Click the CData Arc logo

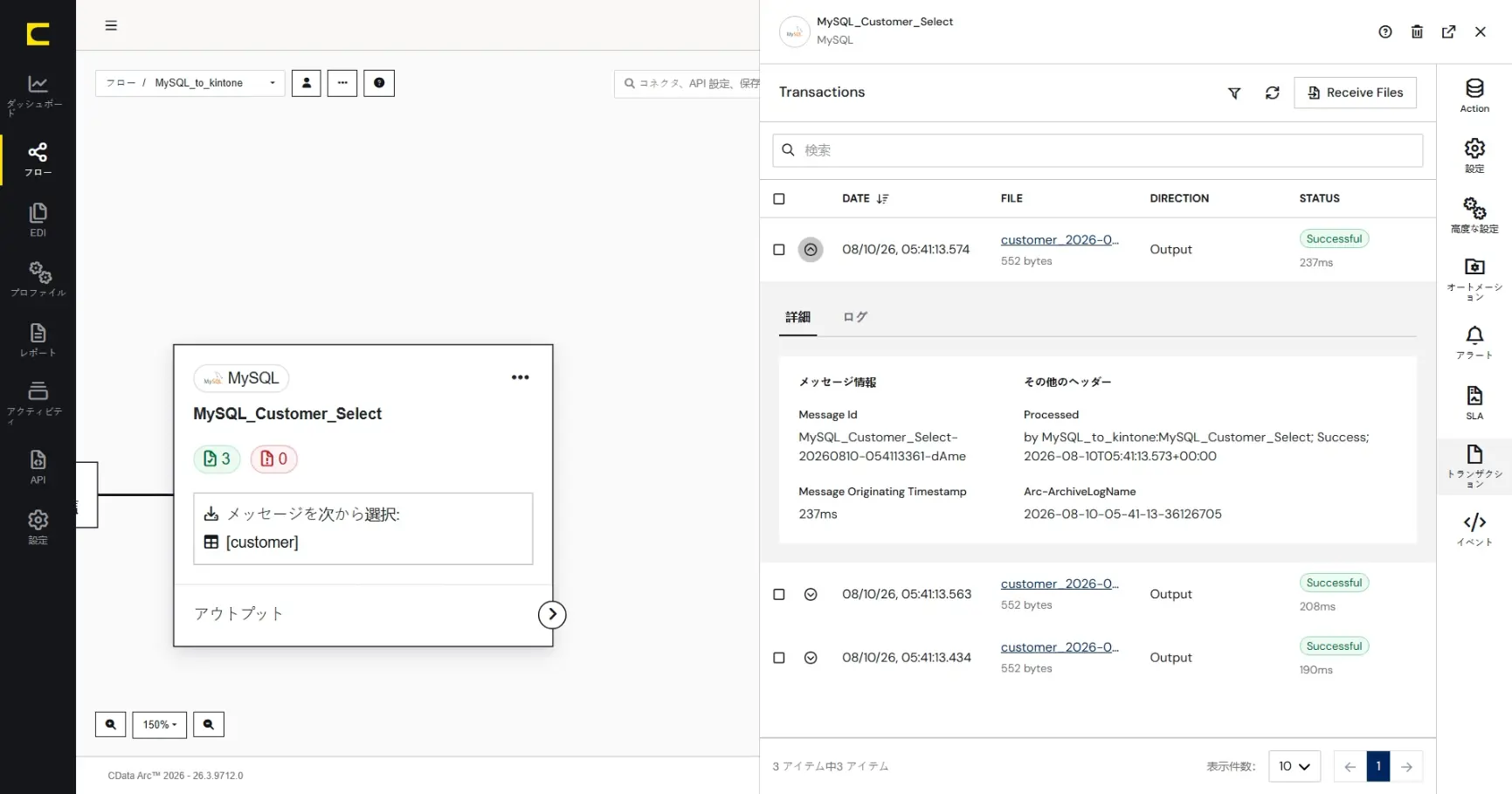pos(38,34)
